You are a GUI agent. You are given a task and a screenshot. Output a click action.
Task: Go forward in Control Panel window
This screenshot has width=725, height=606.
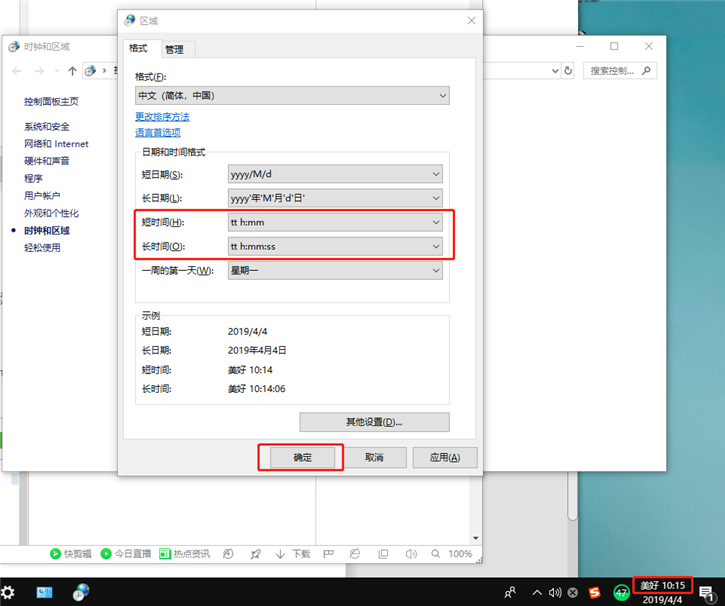[39, 71]
